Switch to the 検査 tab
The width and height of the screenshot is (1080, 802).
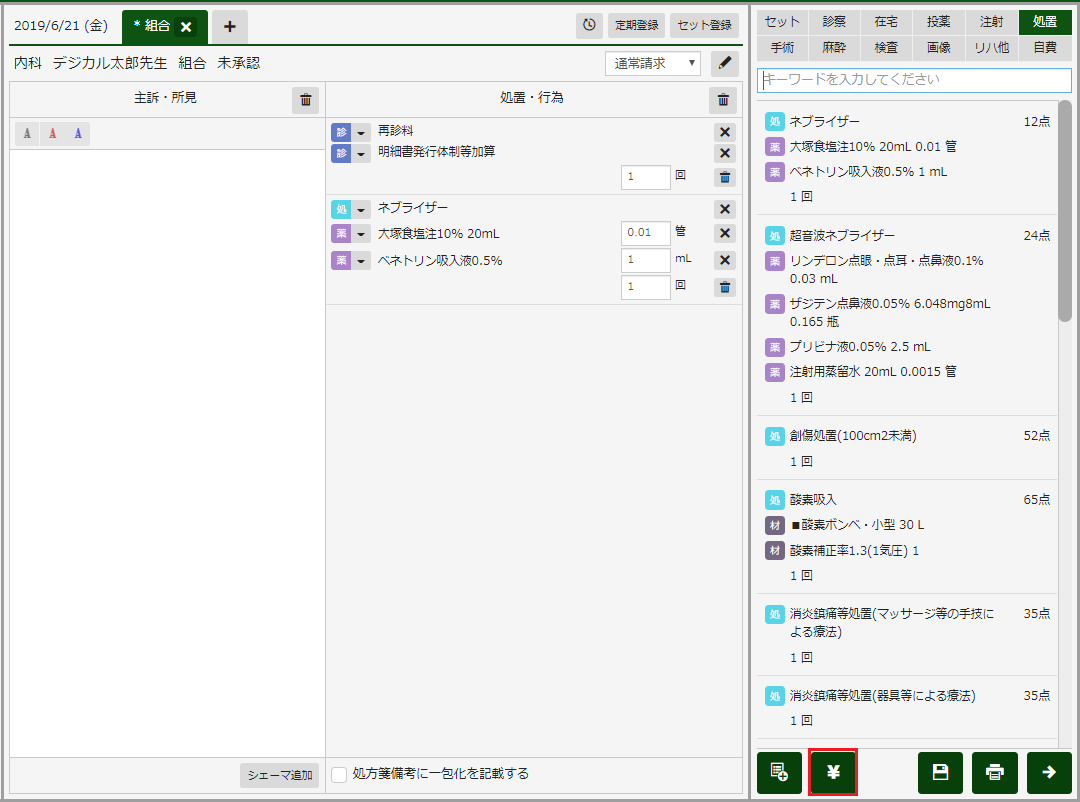886,48
